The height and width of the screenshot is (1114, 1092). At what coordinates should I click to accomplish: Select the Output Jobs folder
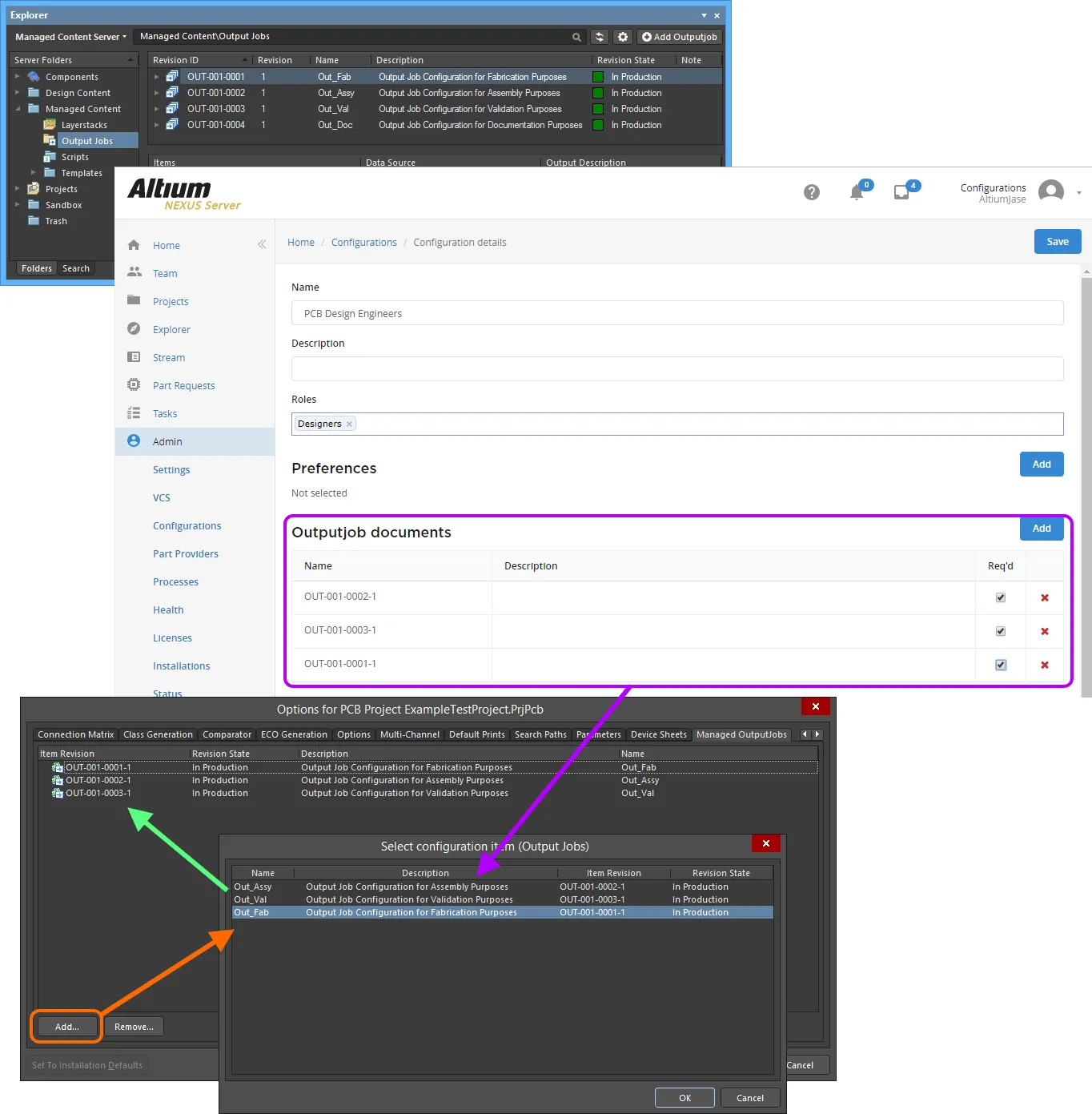tap(87, 141)
